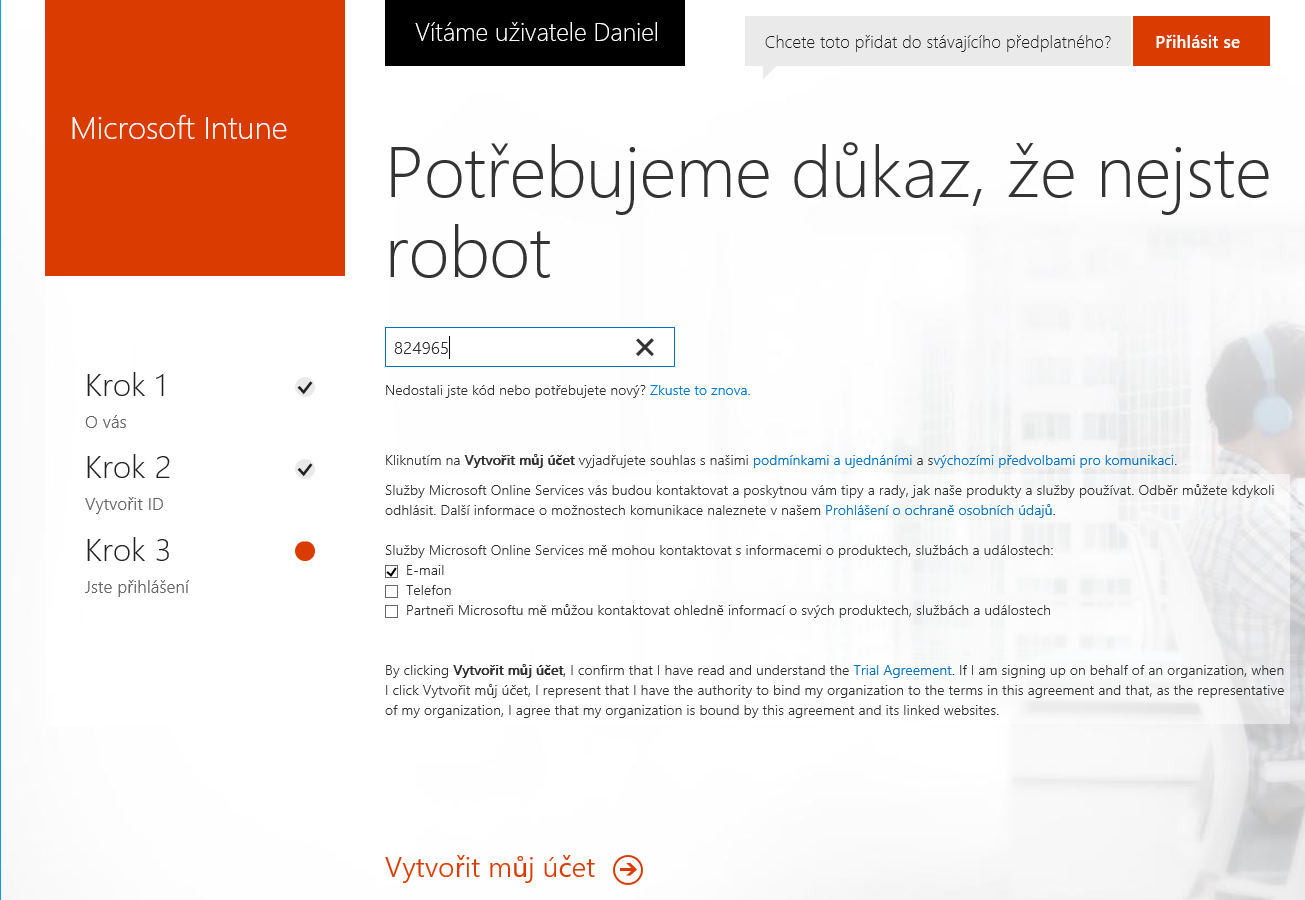1305x900 pixels.
Task: Click Chcete toto přidat do stávajícího předplatného text
Action: coord(938,43)
